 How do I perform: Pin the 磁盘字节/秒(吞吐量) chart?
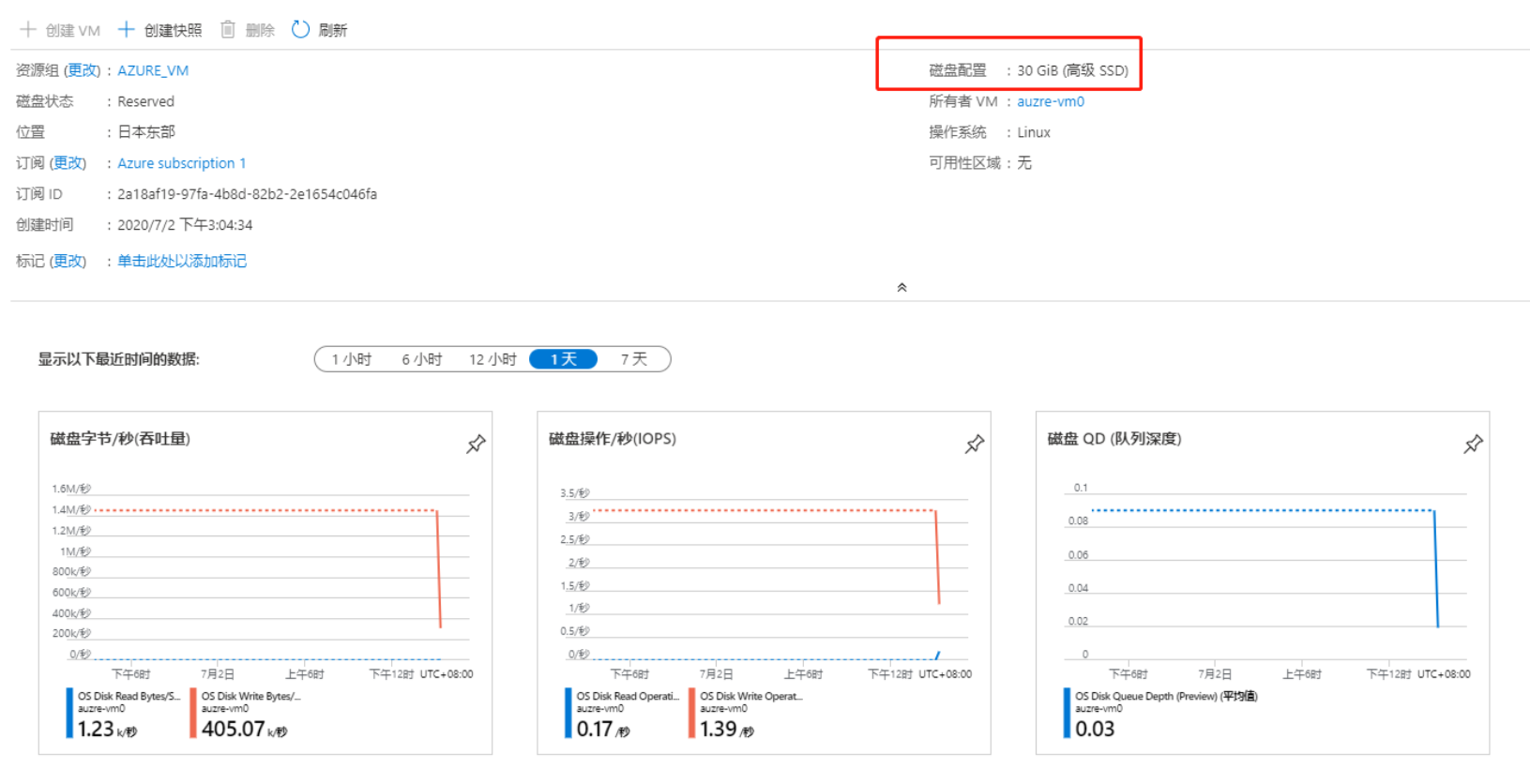pos(477,444)
